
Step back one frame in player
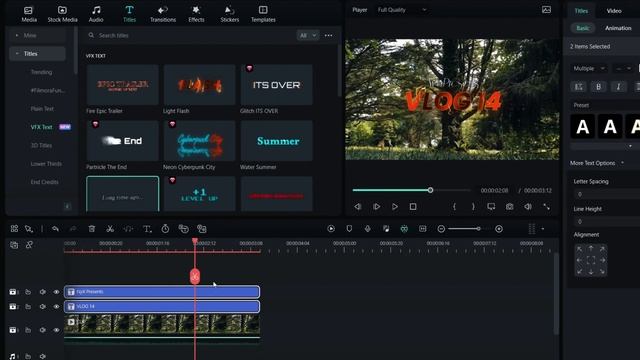(358, 207)
